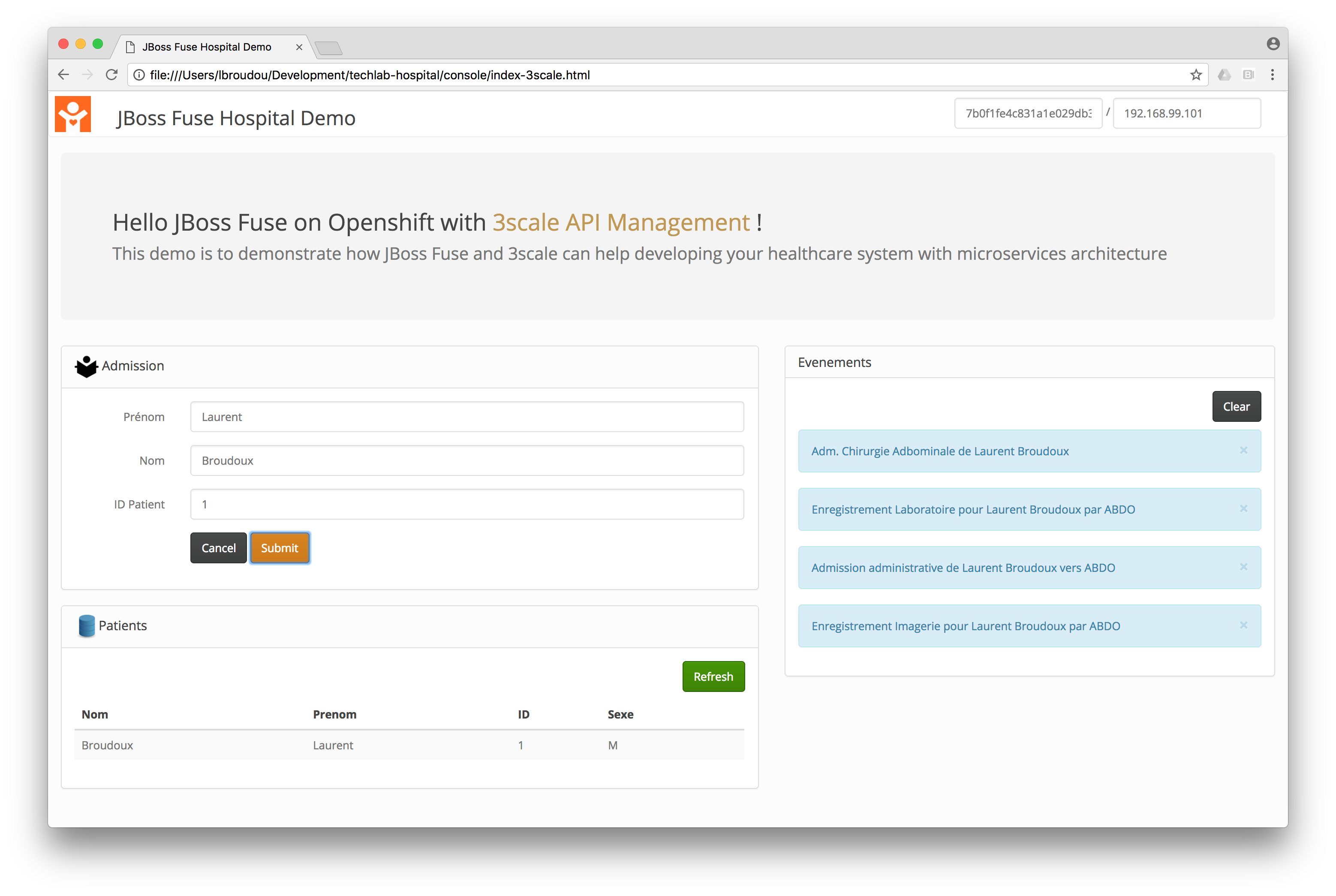Dismiss Enregistrement Imagerie event alert
1336x896 pixels.
1243,625
